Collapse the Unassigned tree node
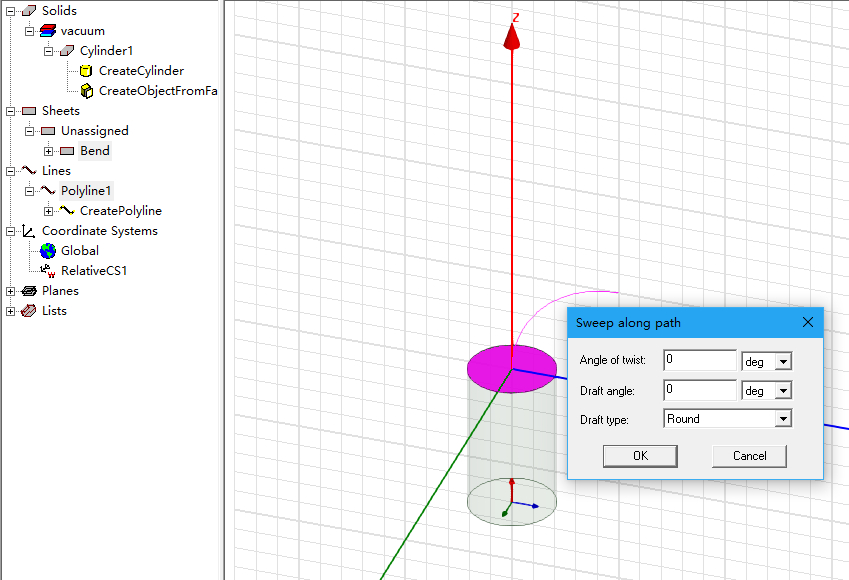This screenshot has width=849, height=580. pos(29,131)
